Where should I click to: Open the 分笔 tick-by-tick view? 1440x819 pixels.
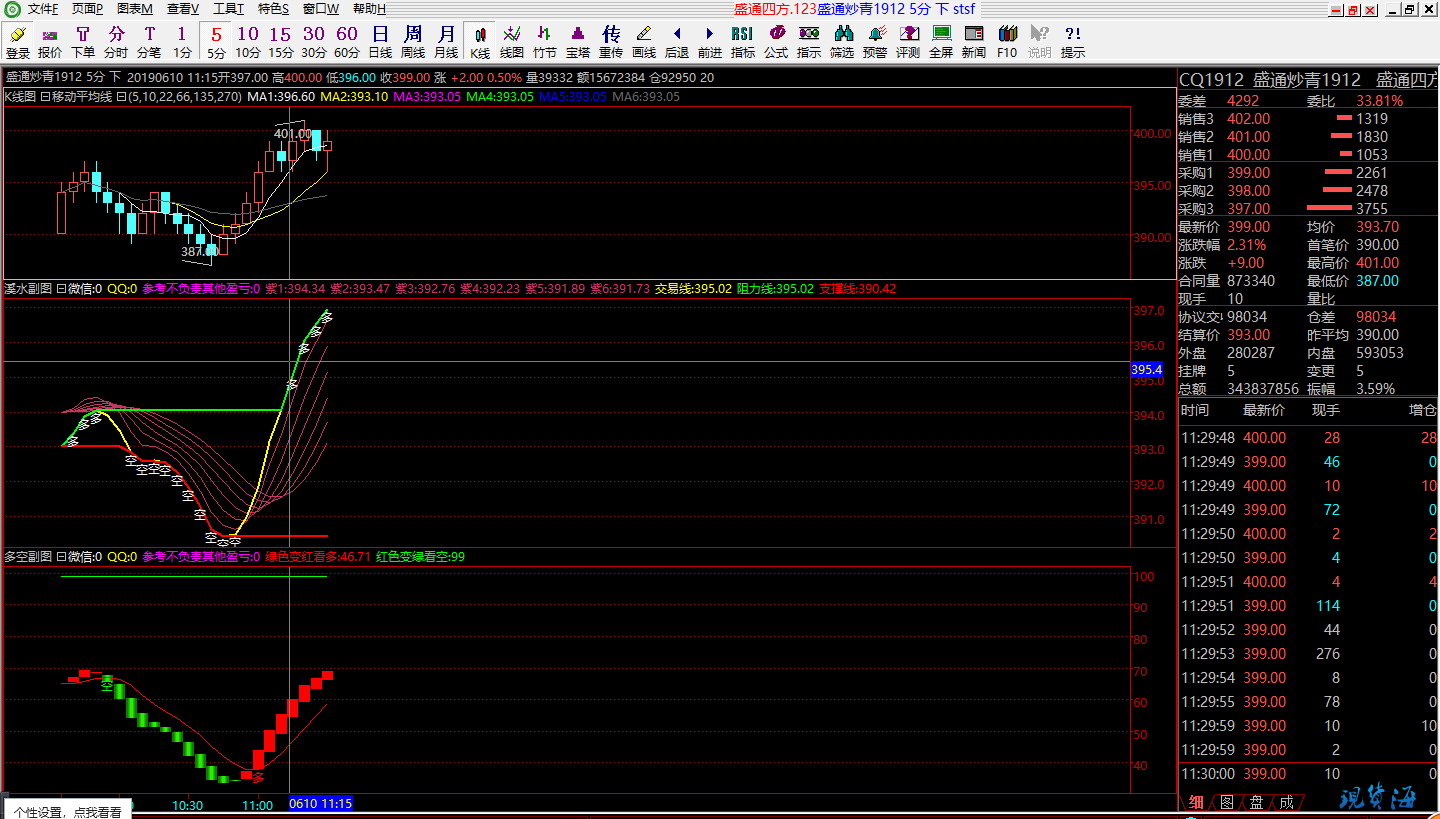point(149,42)
